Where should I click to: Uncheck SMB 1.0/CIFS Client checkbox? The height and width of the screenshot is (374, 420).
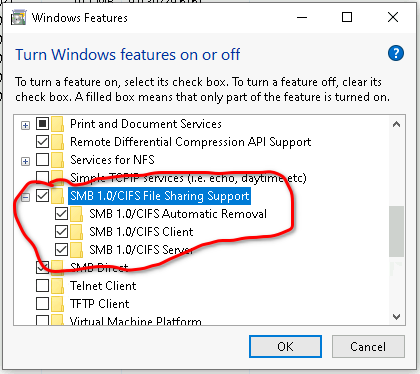(62, 232)
